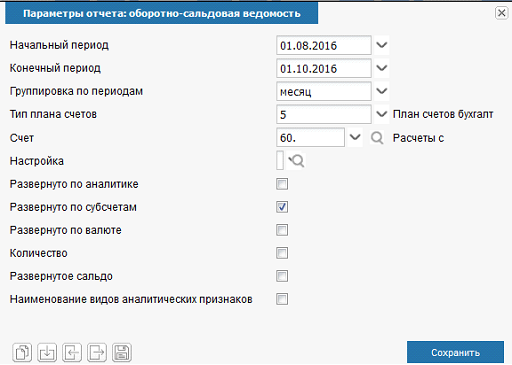Click the label План счетов бухгалт

(x=443, y=114)
